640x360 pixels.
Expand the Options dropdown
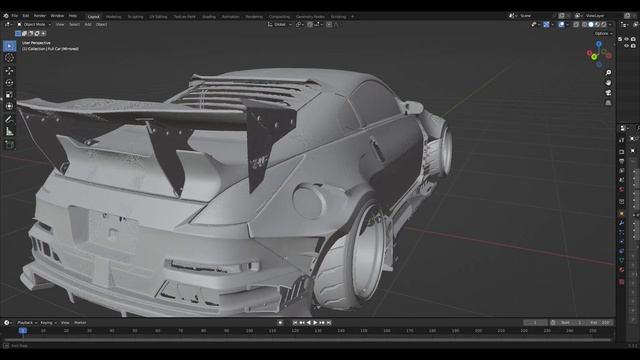(603, 33)
